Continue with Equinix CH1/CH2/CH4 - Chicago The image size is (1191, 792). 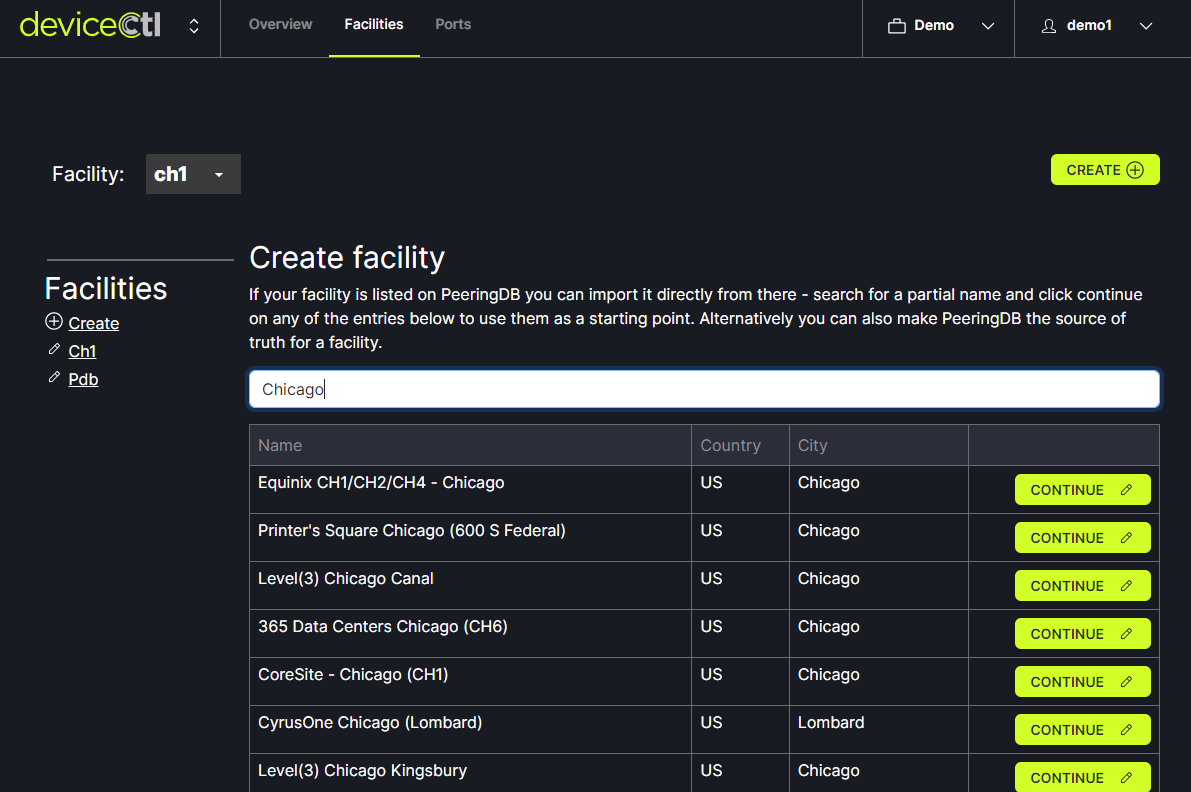coord(1082,490)
